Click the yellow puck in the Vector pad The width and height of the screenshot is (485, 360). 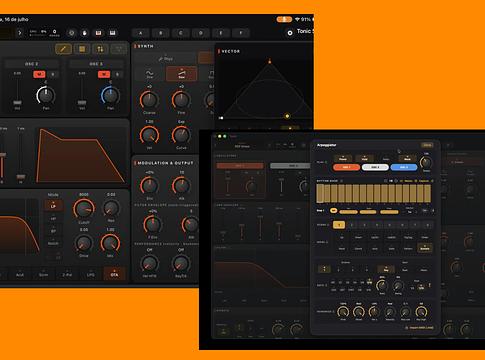287,116
